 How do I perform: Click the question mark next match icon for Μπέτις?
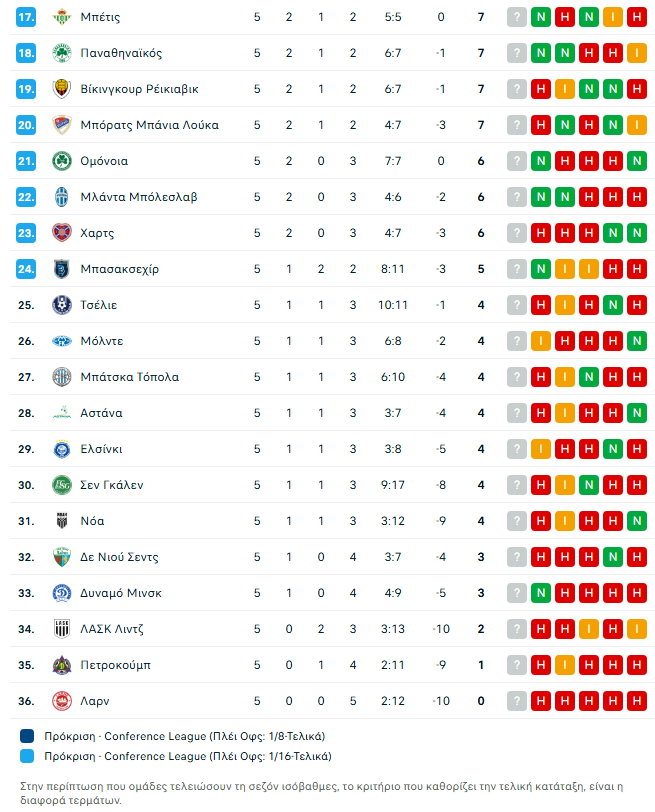(516, 17)
